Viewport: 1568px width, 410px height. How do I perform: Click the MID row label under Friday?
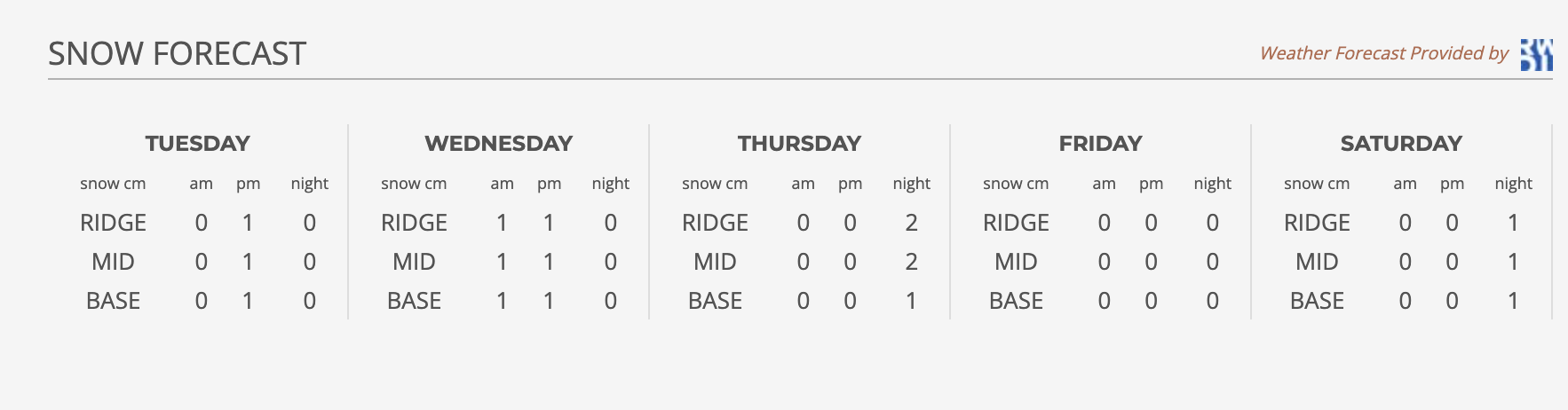pyautogui.click(x=1016, y=262)
